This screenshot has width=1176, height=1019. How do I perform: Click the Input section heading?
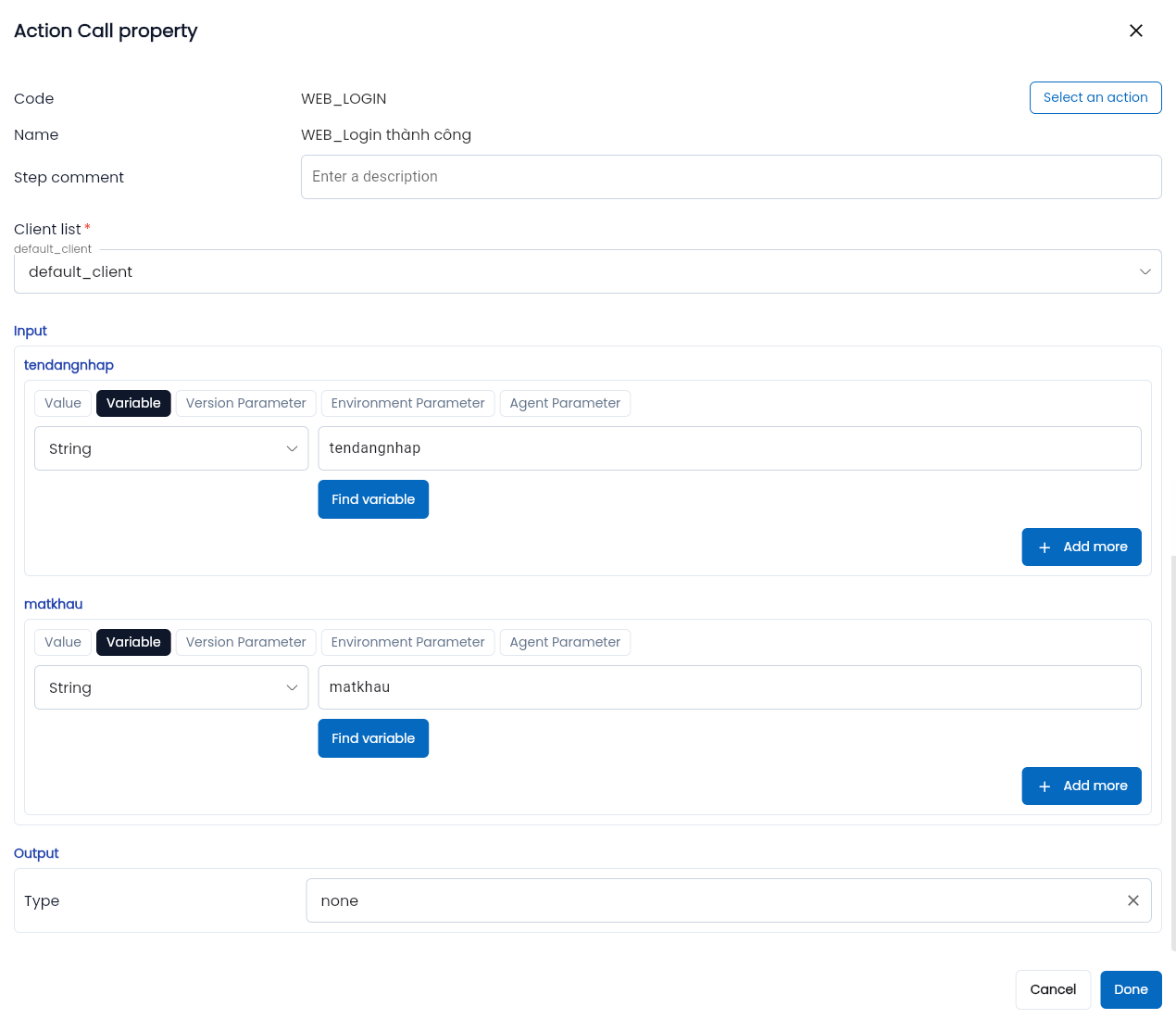pos(31,331)
